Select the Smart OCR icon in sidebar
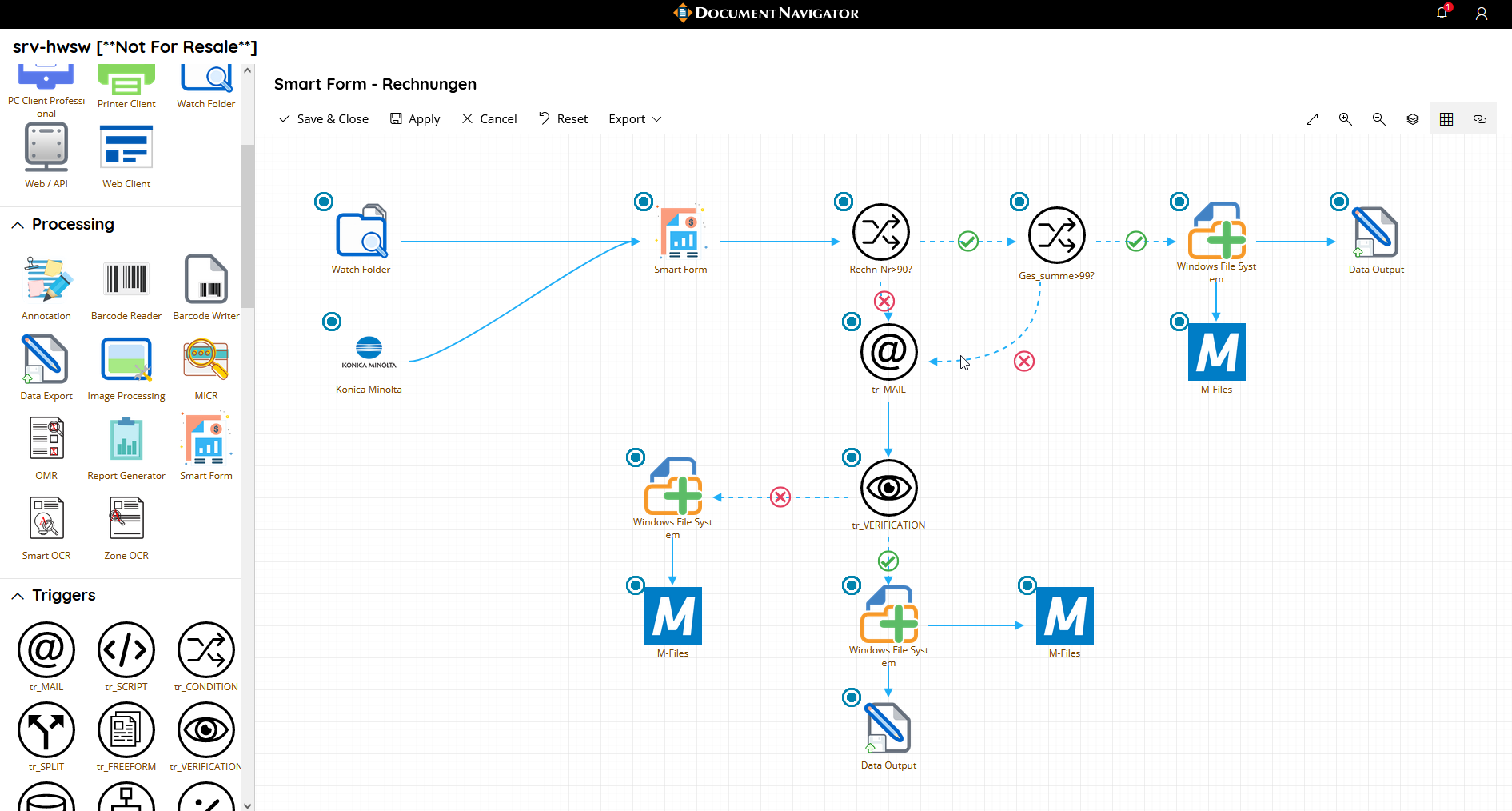The image size is (1512, 811). (46, 520)
